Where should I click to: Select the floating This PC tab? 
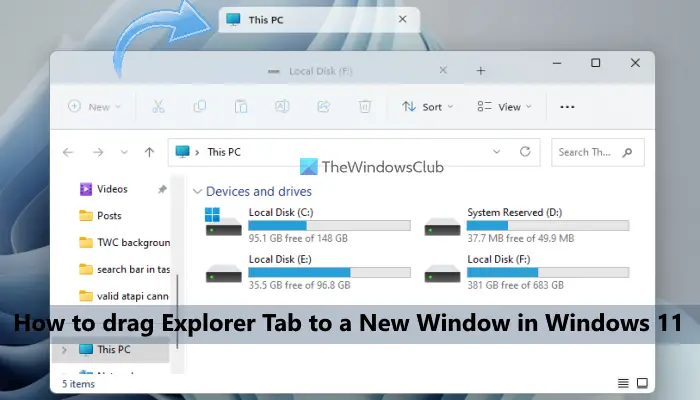(319, 20)
